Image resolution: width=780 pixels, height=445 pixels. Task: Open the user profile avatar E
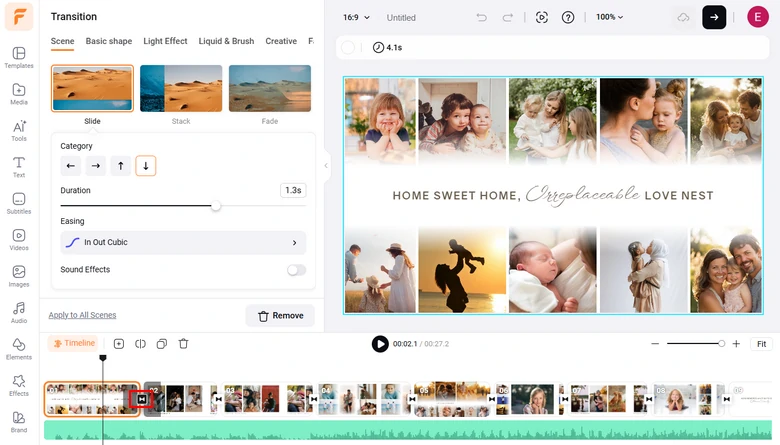[x=758, y=17]
